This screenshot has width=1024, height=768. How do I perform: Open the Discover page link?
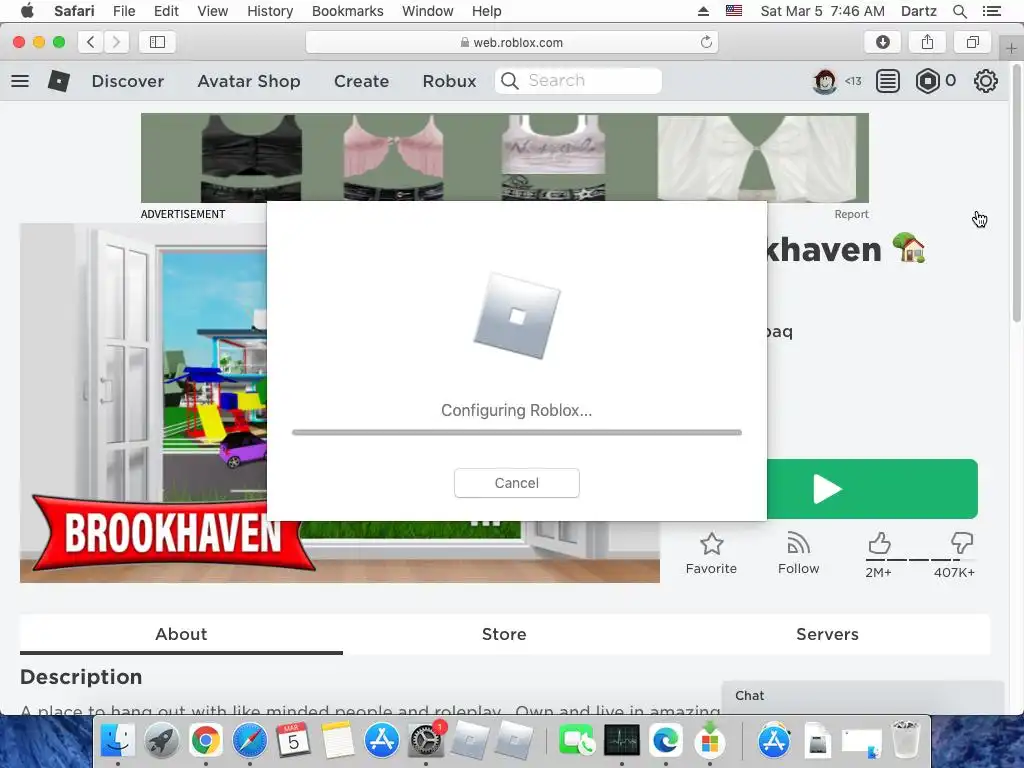tap(128, 81)
